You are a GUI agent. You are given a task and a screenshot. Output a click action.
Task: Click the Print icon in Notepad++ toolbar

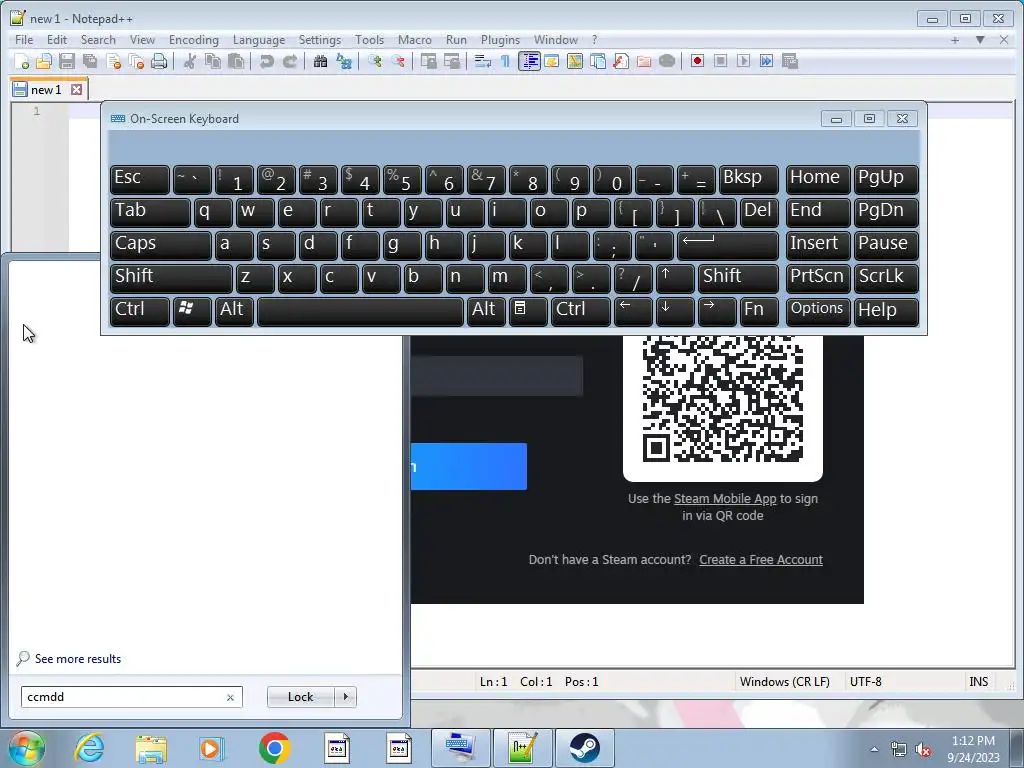click(159, 61)
